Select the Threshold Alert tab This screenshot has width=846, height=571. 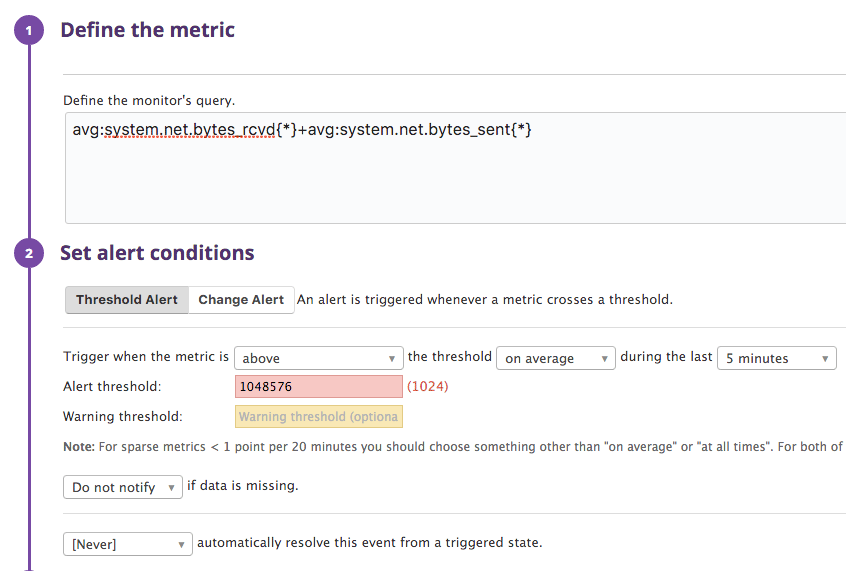(x=127, y=300)
